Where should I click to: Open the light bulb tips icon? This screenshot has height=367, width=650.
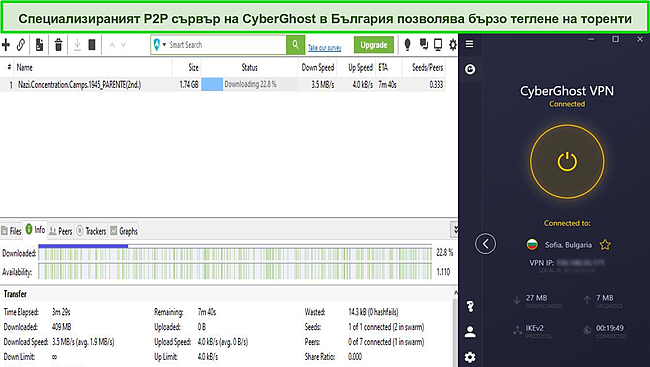click(x=407, y=44)
